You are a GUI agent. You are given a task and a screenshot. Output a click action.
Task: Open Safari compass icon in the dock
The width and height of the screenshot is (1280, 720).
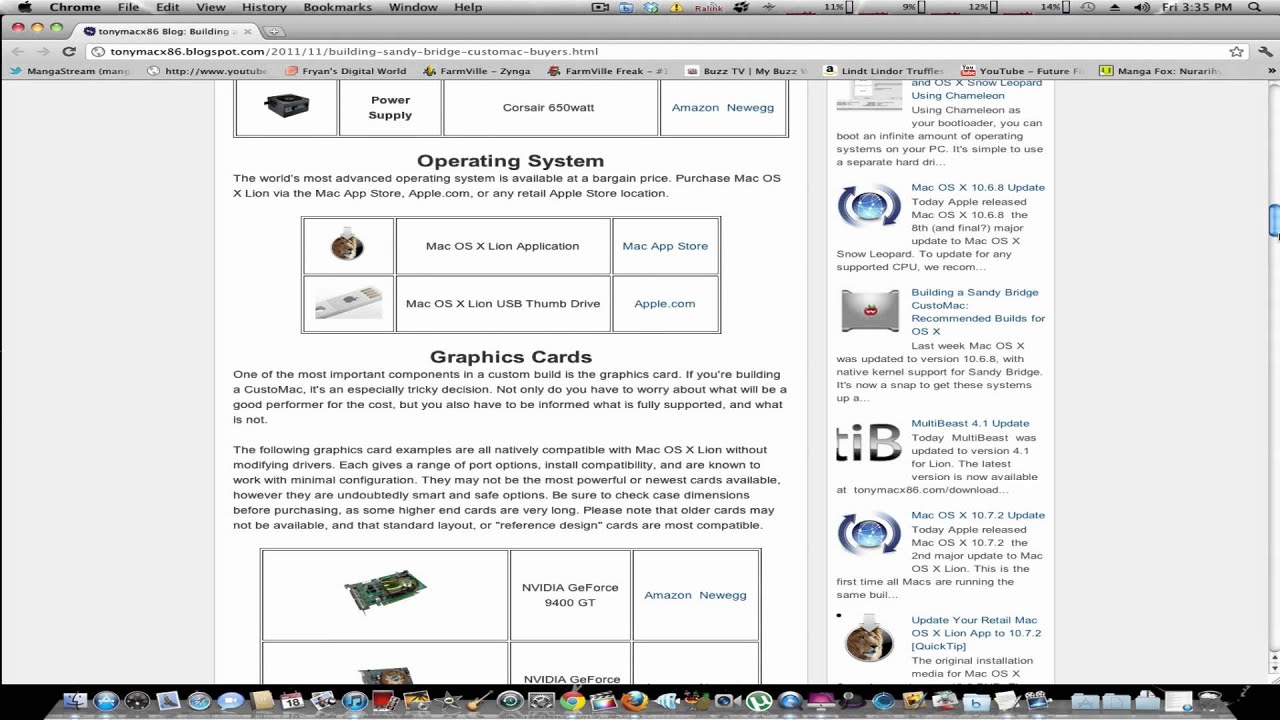click(199, 700)
